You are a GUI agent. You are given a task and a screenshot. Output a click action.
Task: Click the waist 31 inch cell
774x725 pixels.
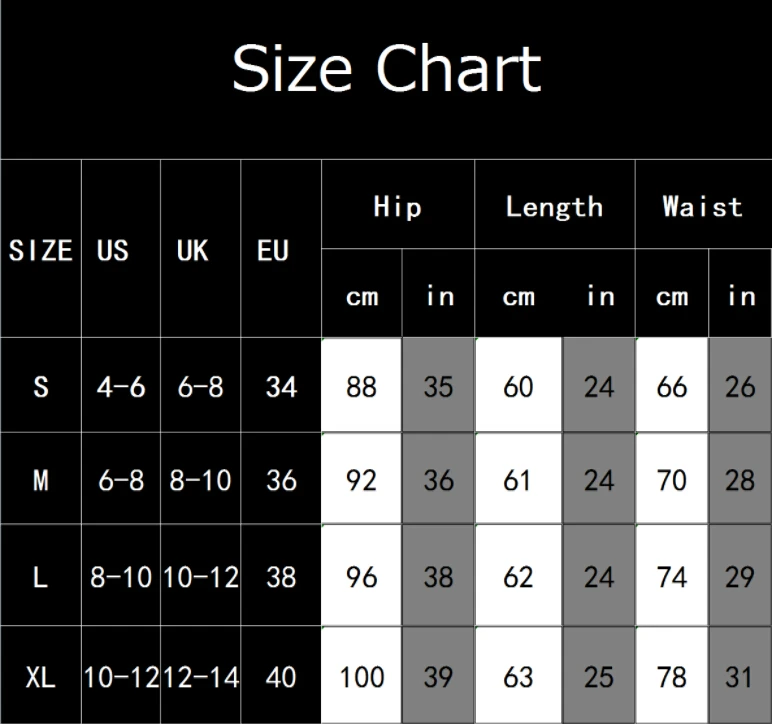coord(740,675)
